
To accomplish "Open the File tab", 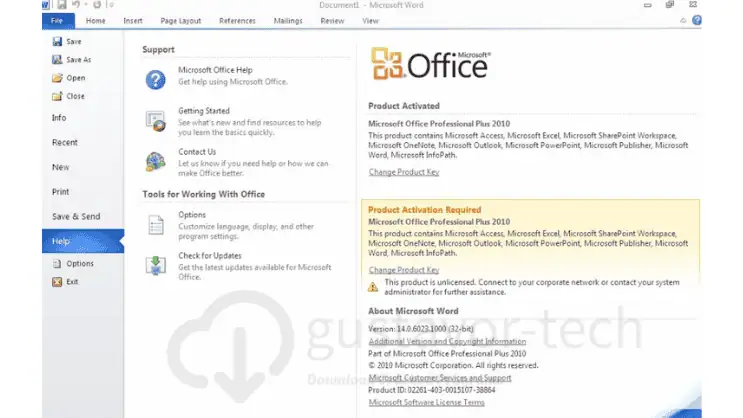I will 58,21.
